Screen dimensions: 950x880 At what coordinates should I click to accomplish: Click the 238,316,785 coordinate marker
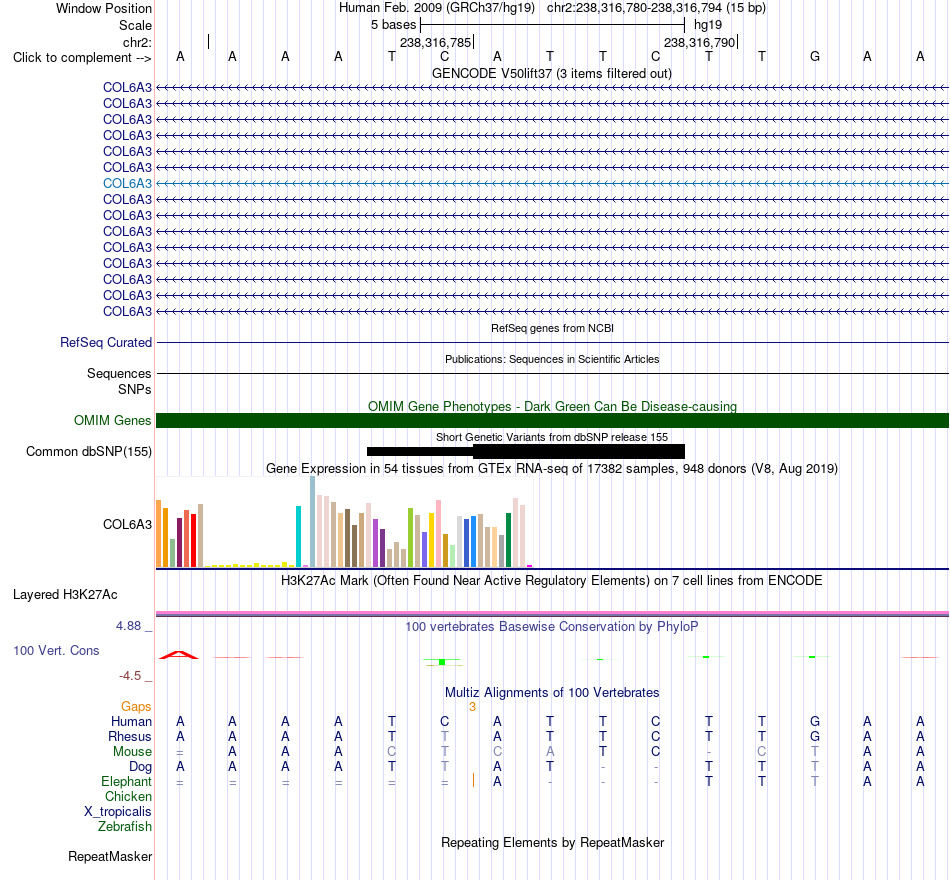(x=435, y=42)
